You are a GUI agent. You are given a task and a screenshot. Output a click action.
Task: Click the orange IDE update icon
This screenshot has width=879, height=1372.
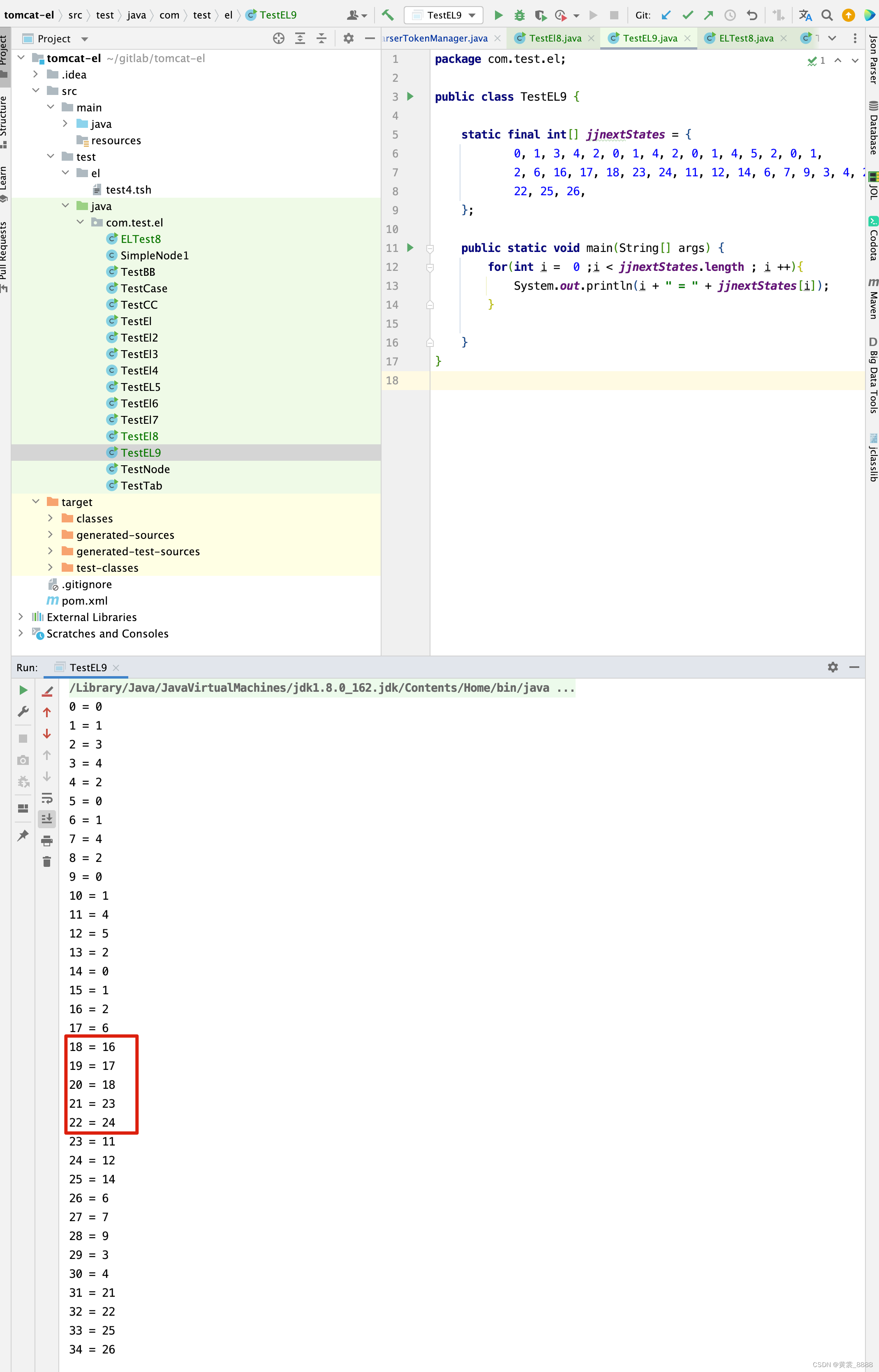848,15
